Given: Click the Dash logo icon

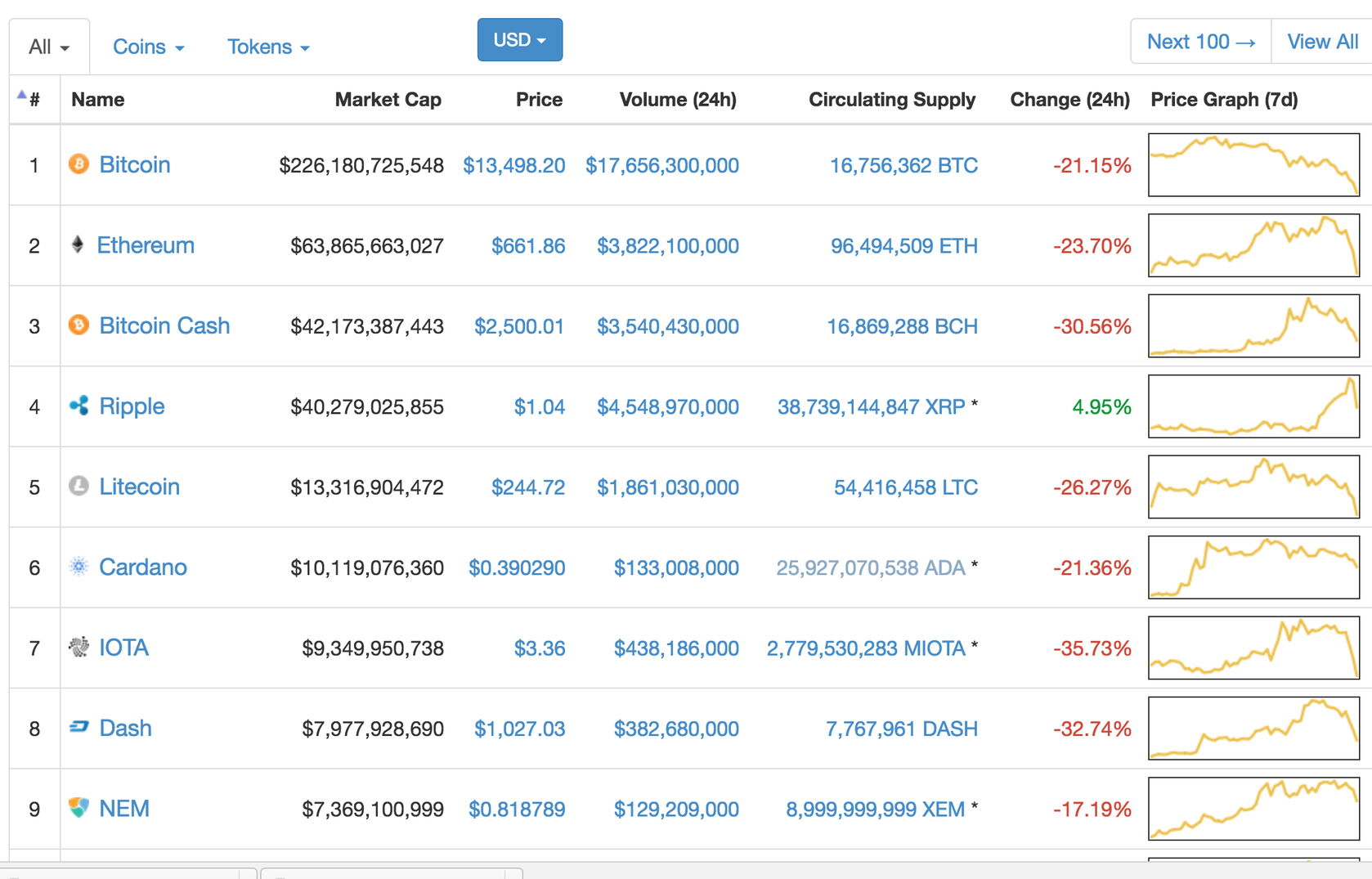Looking at the screenshot, I should click(x=78, y=727).
